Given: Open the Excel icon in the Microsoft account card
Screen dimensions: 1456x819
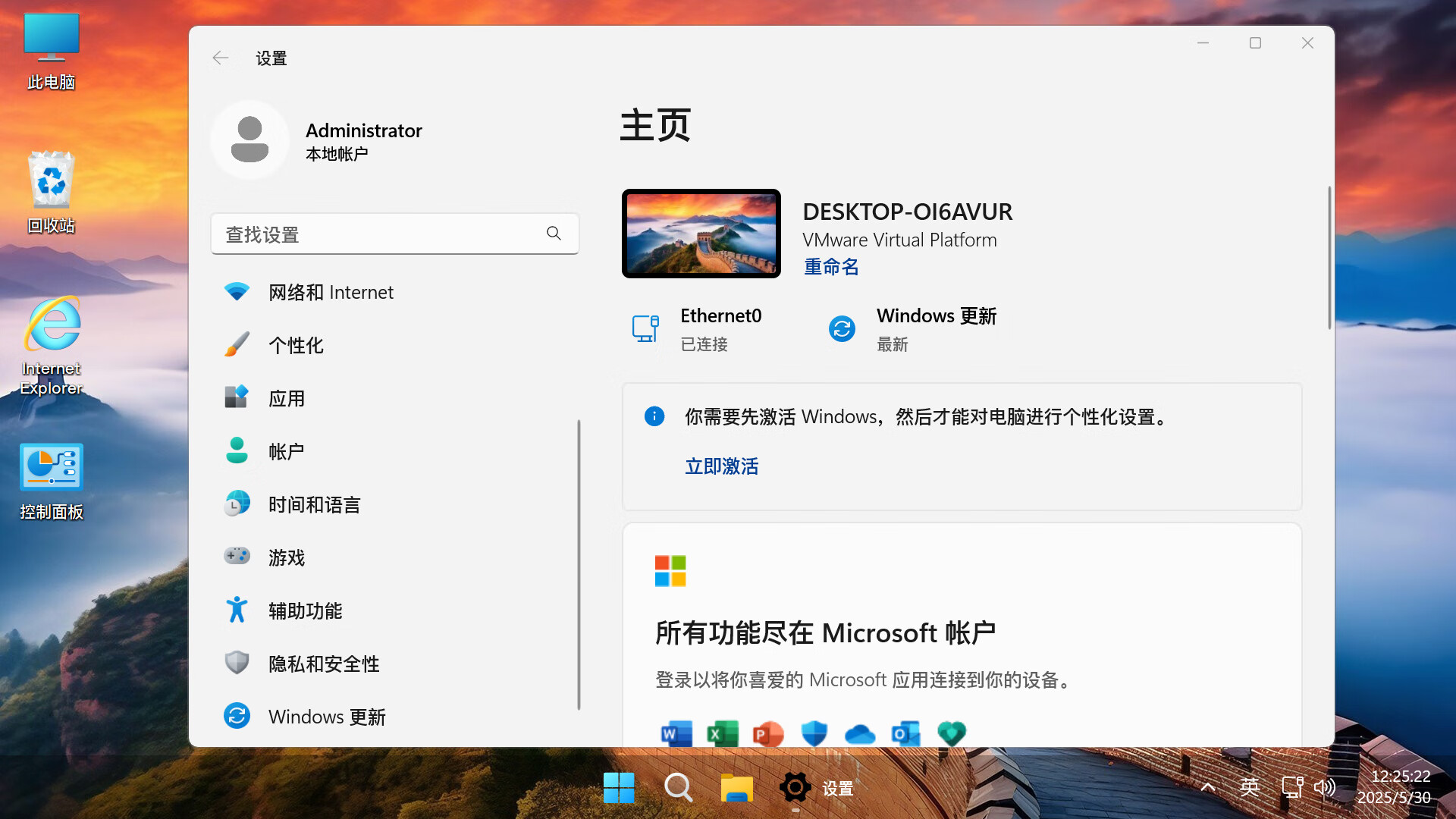Looking at the screenshot, I should coord(722,733).
